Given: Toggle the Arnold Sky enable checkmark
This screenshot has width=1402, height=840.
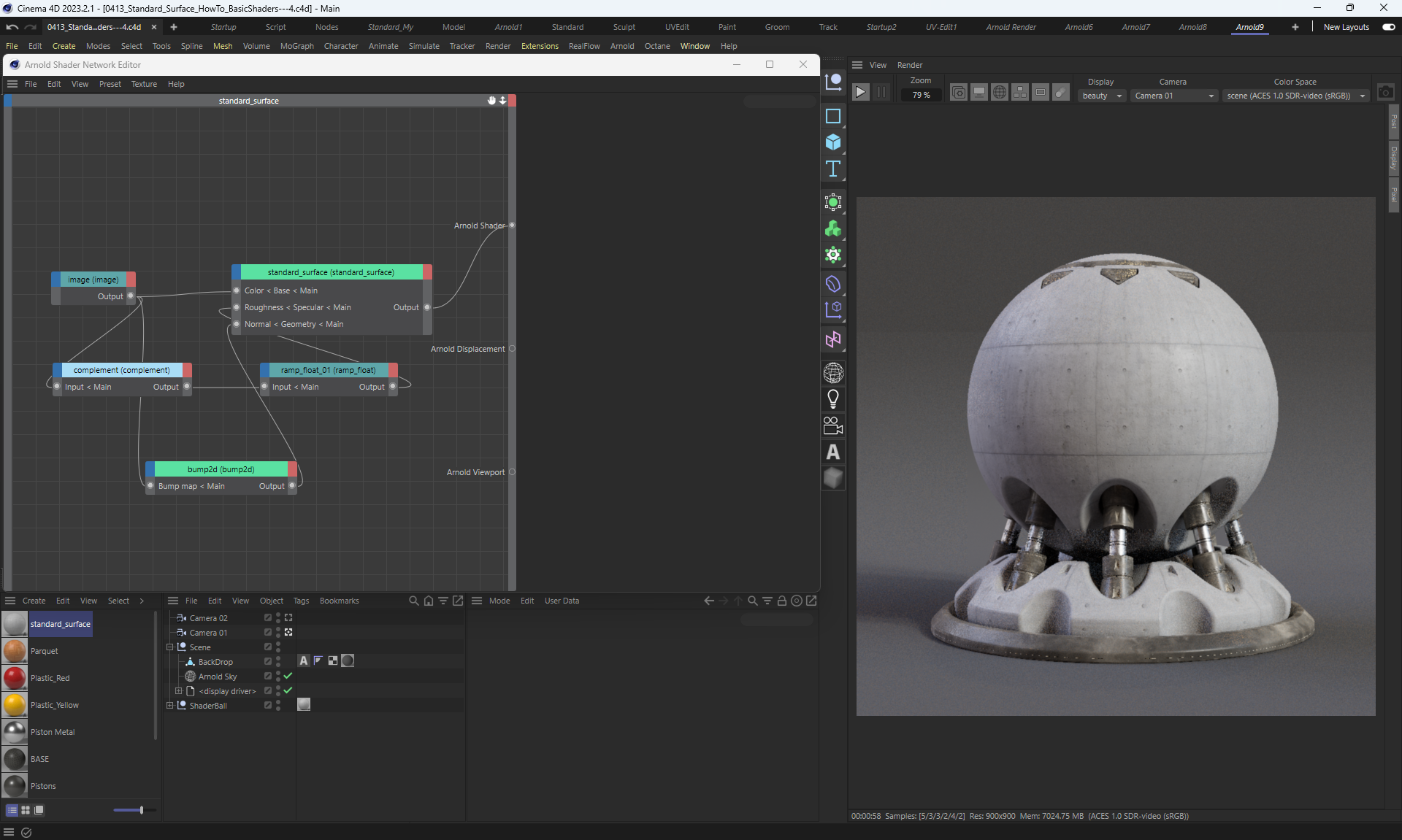Looking at the screenshot, I should tap(288, 676).
